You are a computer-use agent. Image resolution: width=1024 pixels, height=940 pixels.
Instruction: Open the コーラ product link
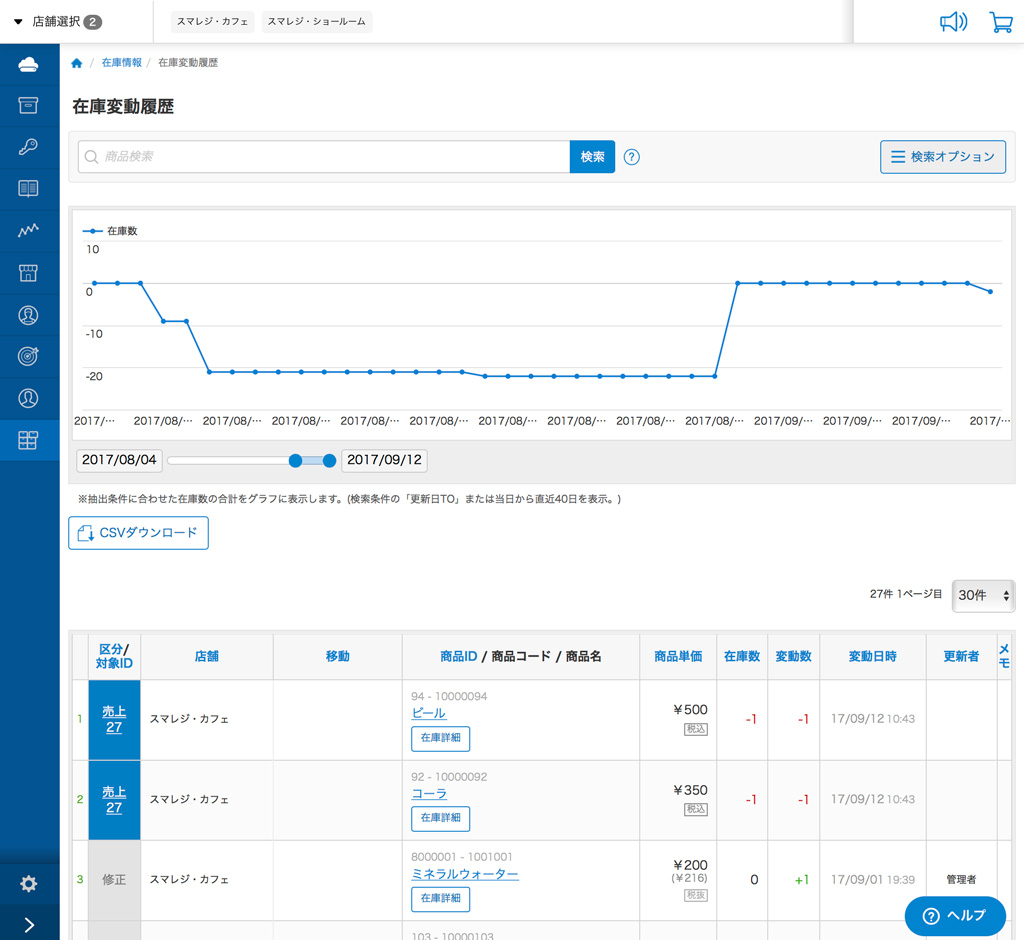[429, 794]
